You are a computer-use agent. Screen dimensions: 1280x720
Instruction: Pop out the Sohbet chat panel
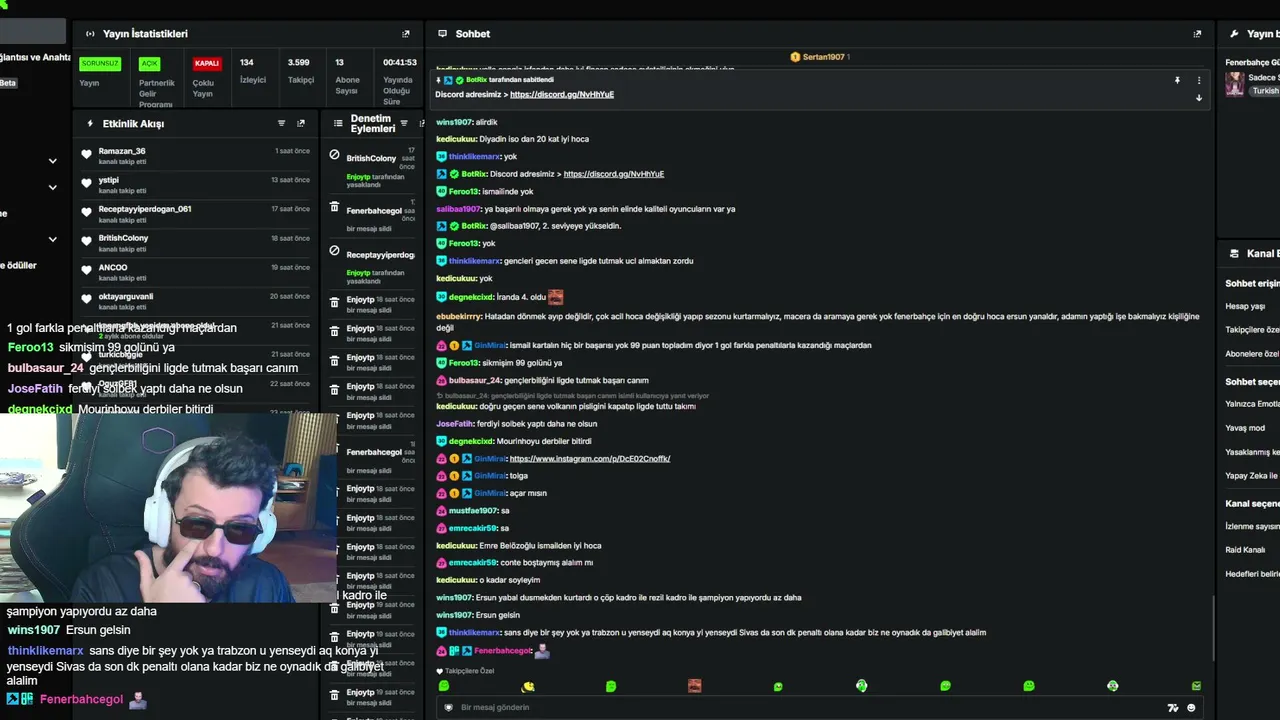[1197, 34]
